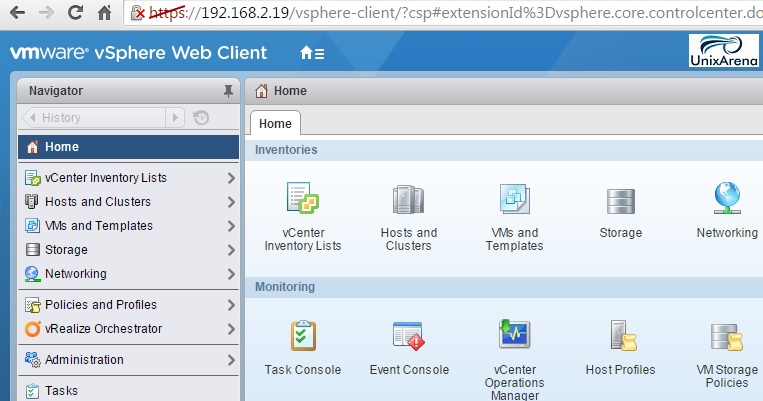Click the browser home icon
763x401 pixels.
[105, 13]
